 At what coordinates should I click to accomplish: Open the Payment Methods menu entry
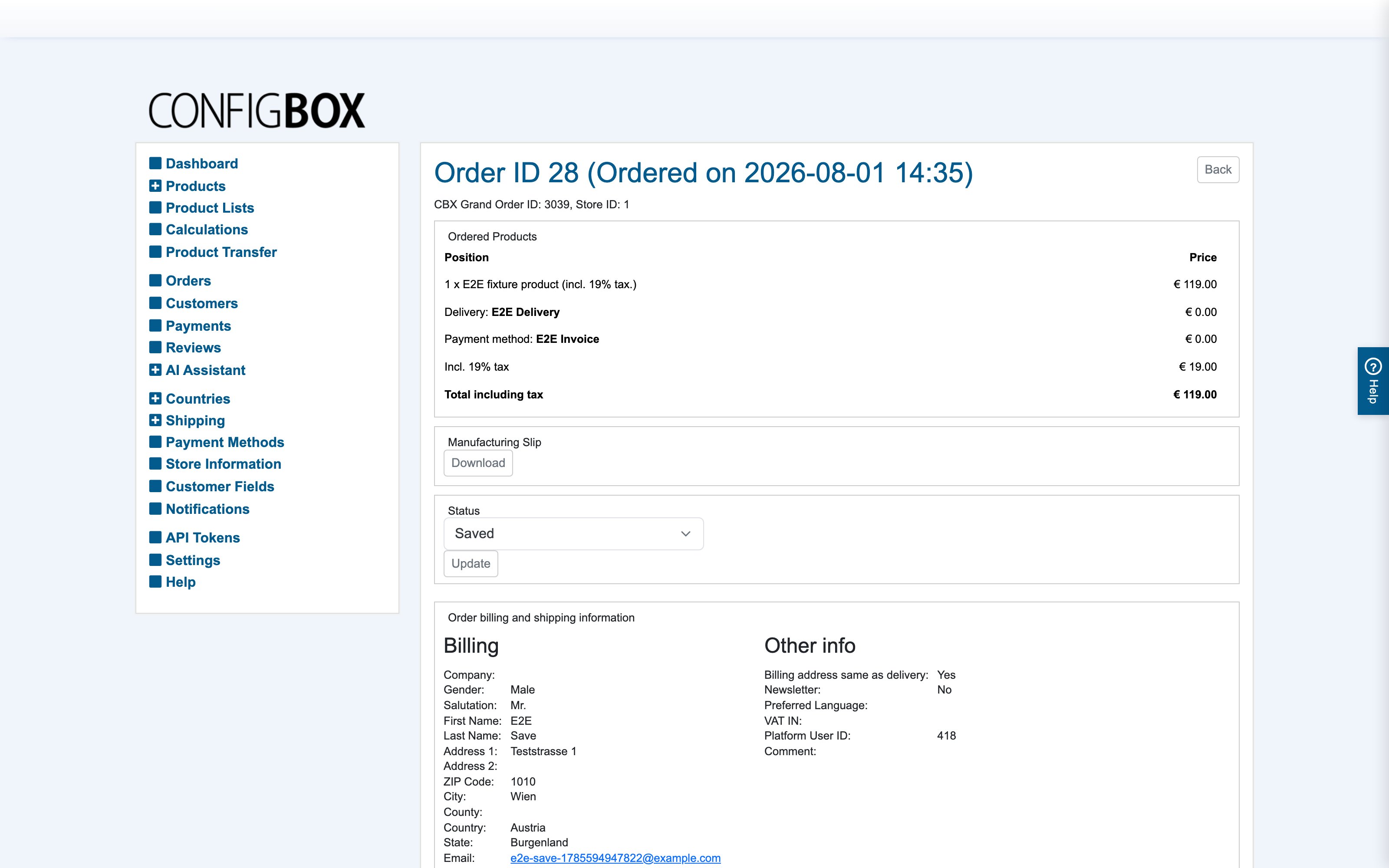(225, 442)
